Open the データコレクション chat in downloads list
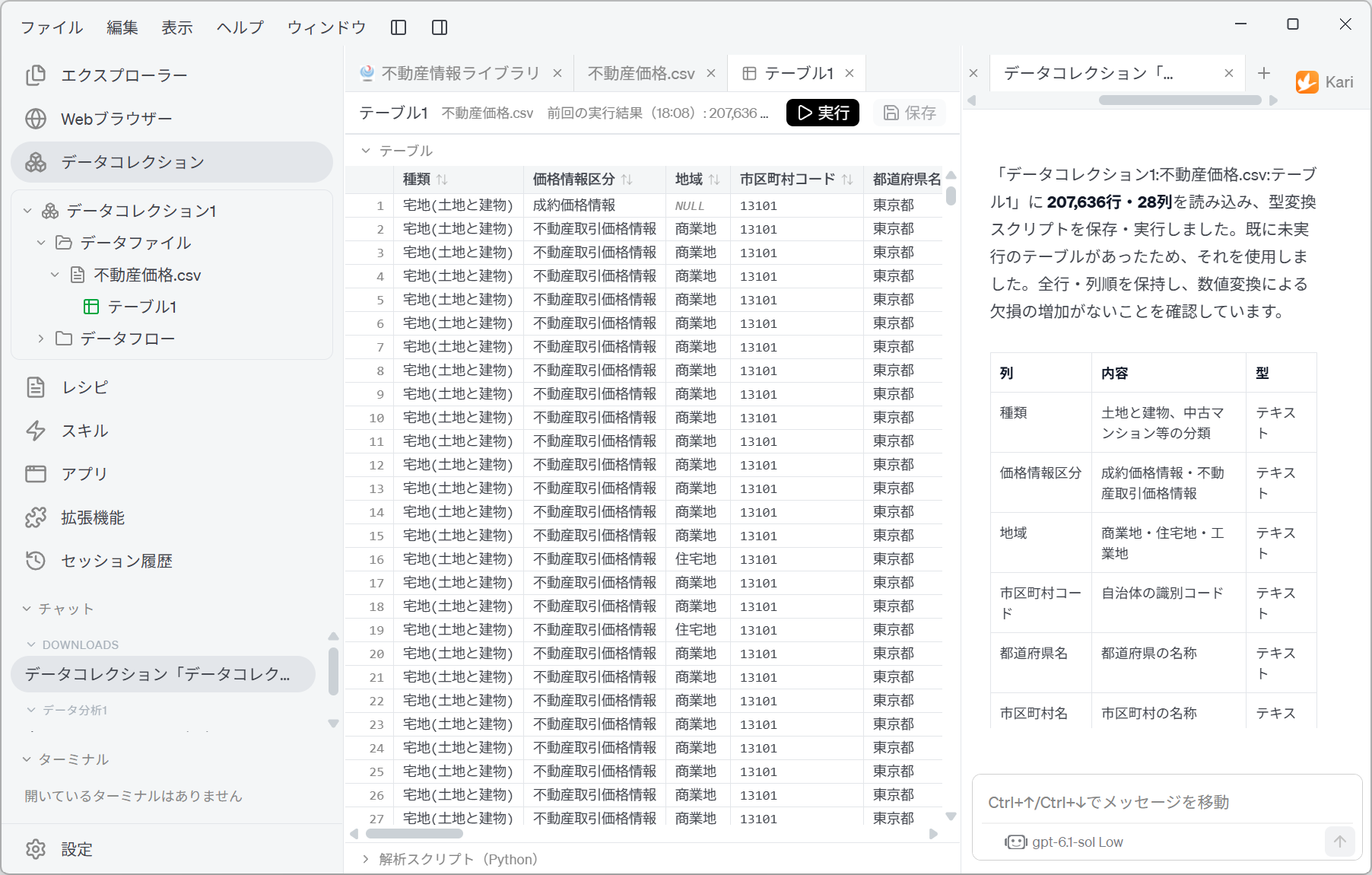 tap(163, 674)
